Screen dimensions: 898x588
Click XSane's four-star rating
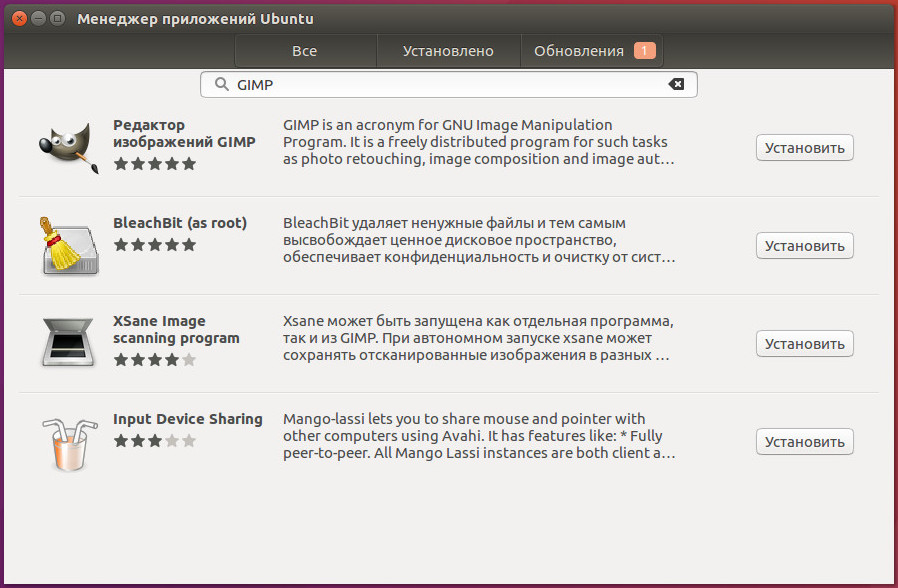(x=155, y=360)
